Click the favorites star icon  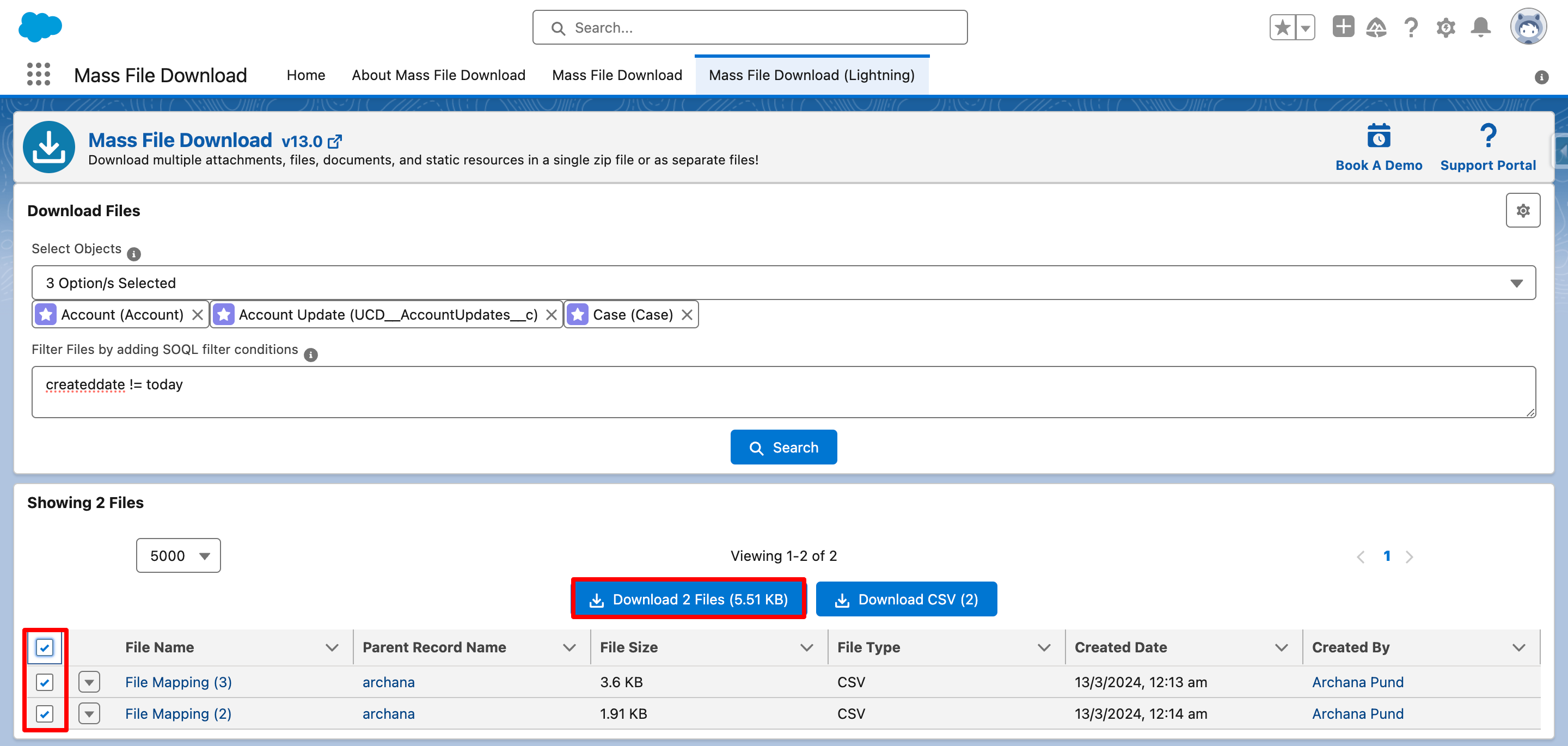(1282, 27)
